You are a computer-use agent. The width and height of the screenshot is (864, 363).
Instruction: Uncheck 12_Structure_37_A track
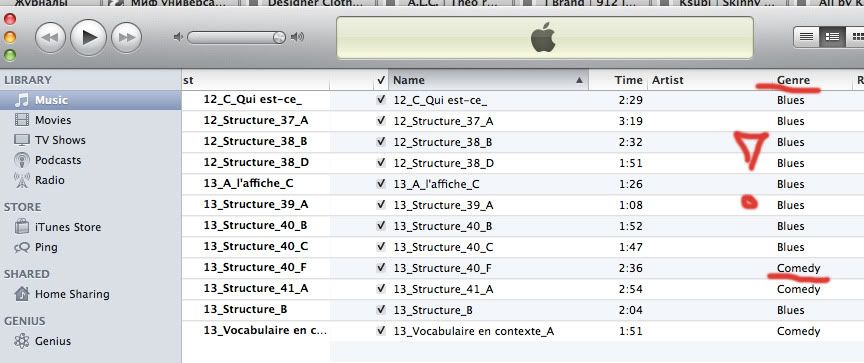click(380, 121)
